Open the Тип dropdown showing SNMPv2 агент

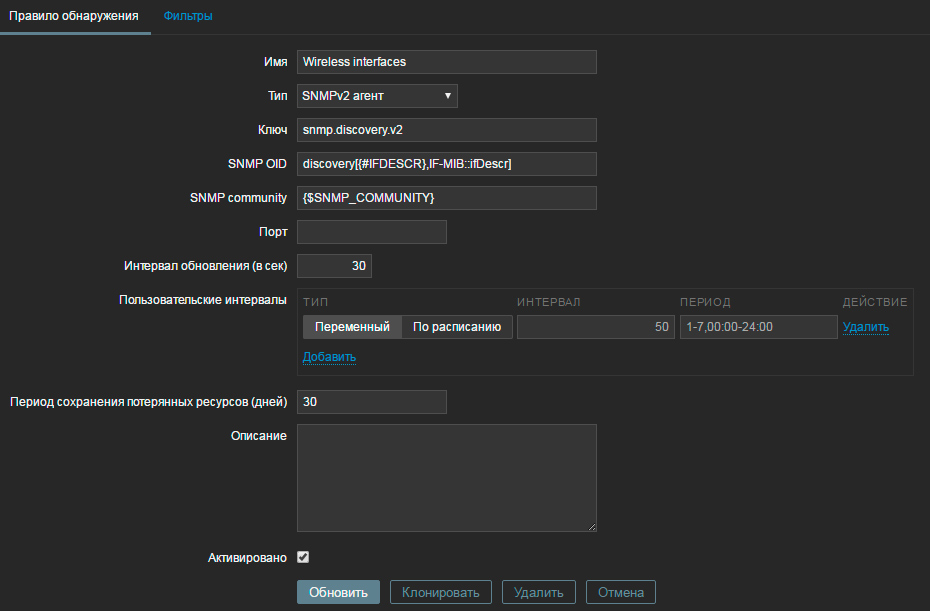click(377, 96)
